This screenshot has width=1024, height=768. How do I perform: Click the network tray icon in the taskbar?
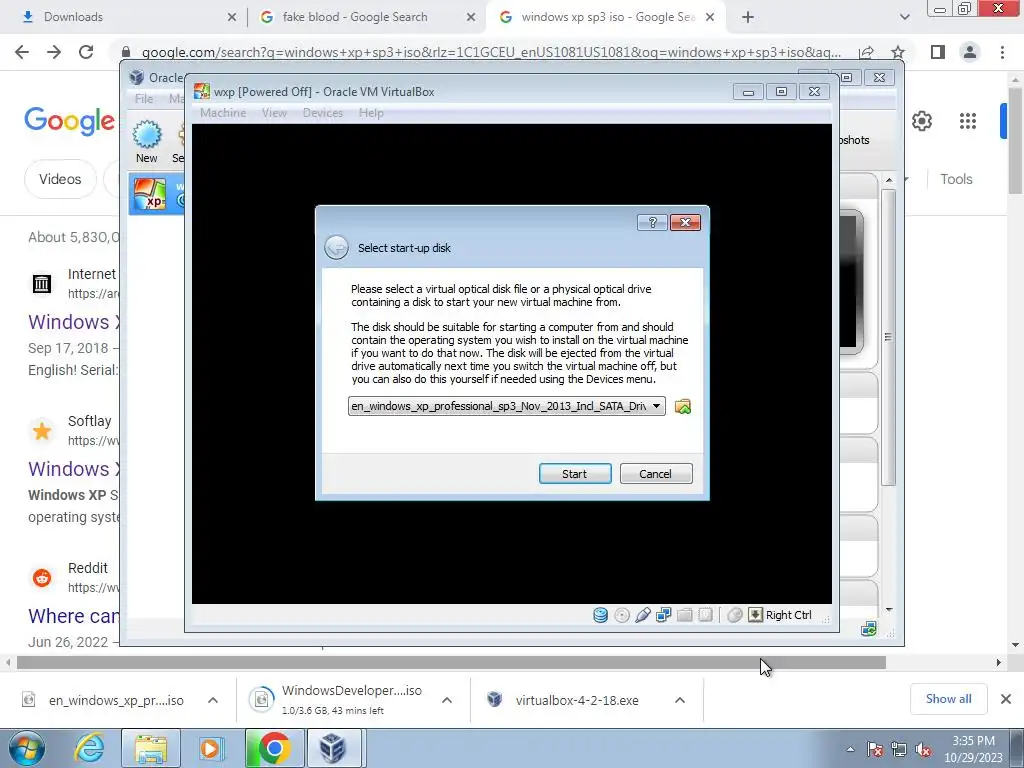point(899,749)
